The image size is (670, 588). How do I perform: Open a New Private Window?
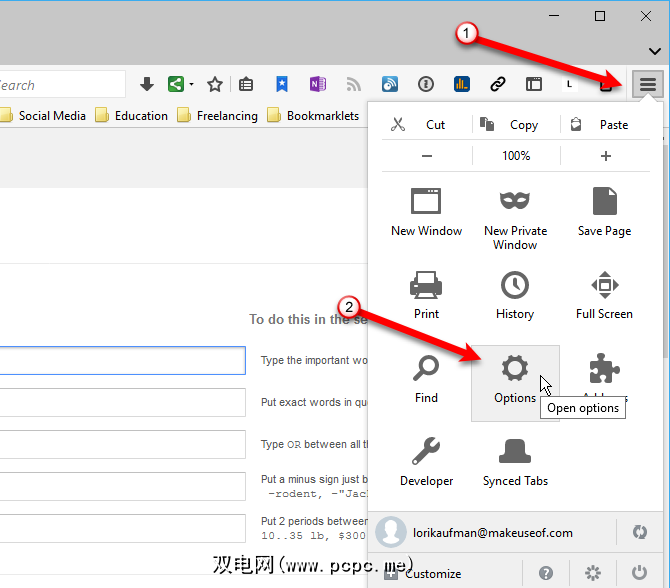pos(515,218)
